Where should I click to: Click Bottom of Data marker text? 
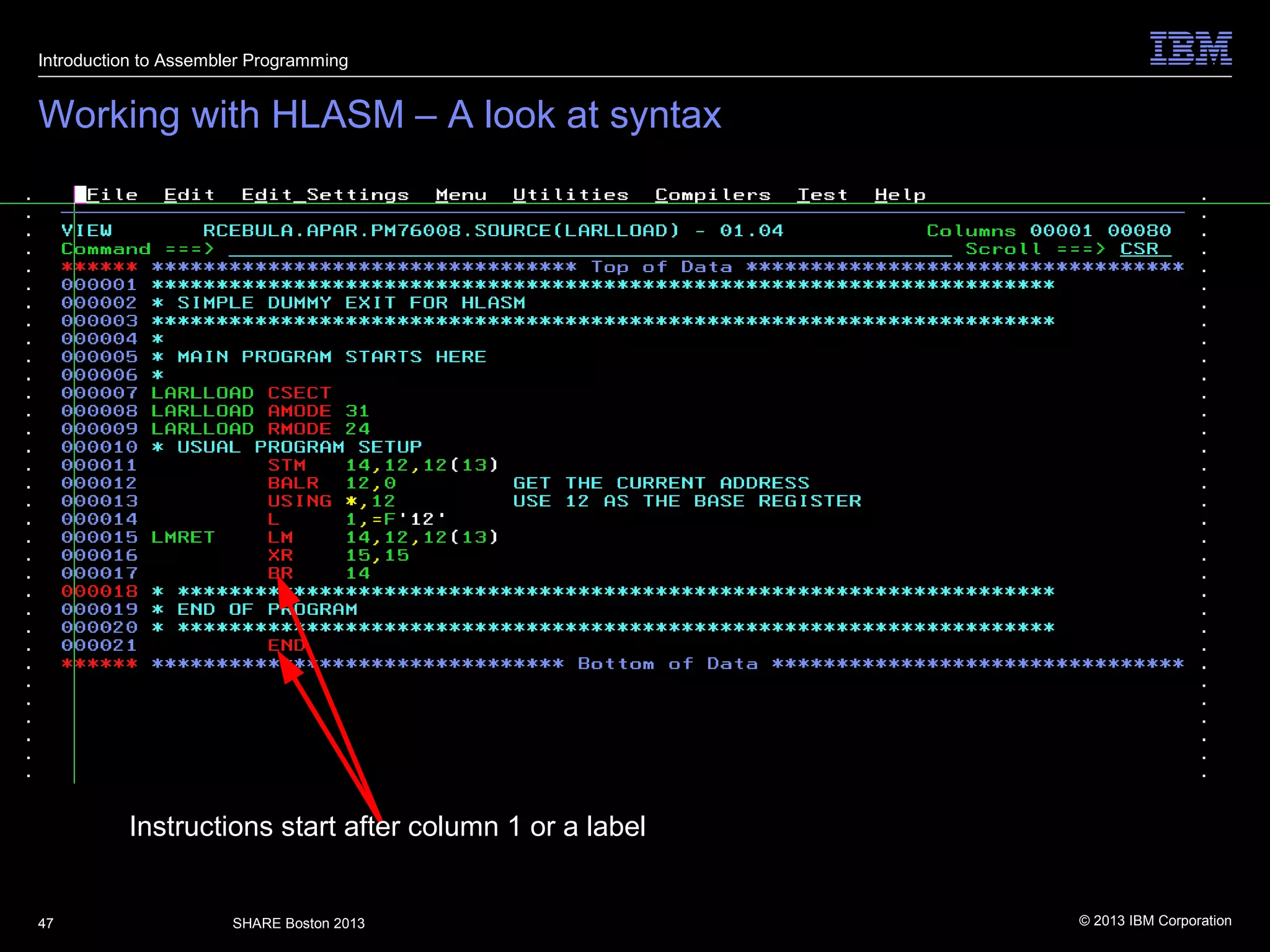668,664
